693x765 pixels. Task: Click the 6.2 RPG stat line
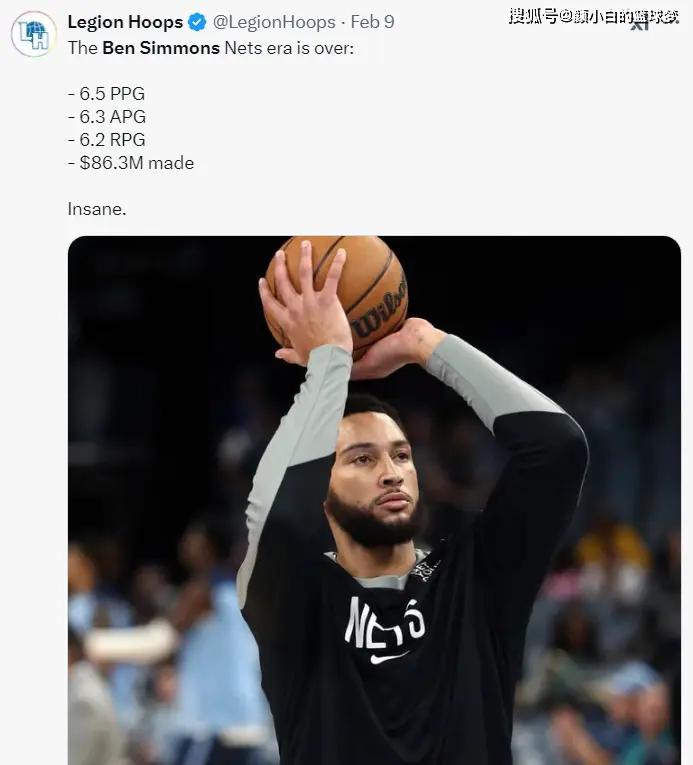point(106,140)
